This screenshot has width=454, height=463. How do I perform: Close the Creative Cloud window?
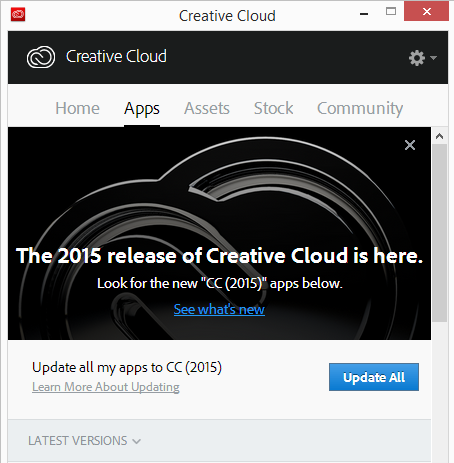click(426, 12)
